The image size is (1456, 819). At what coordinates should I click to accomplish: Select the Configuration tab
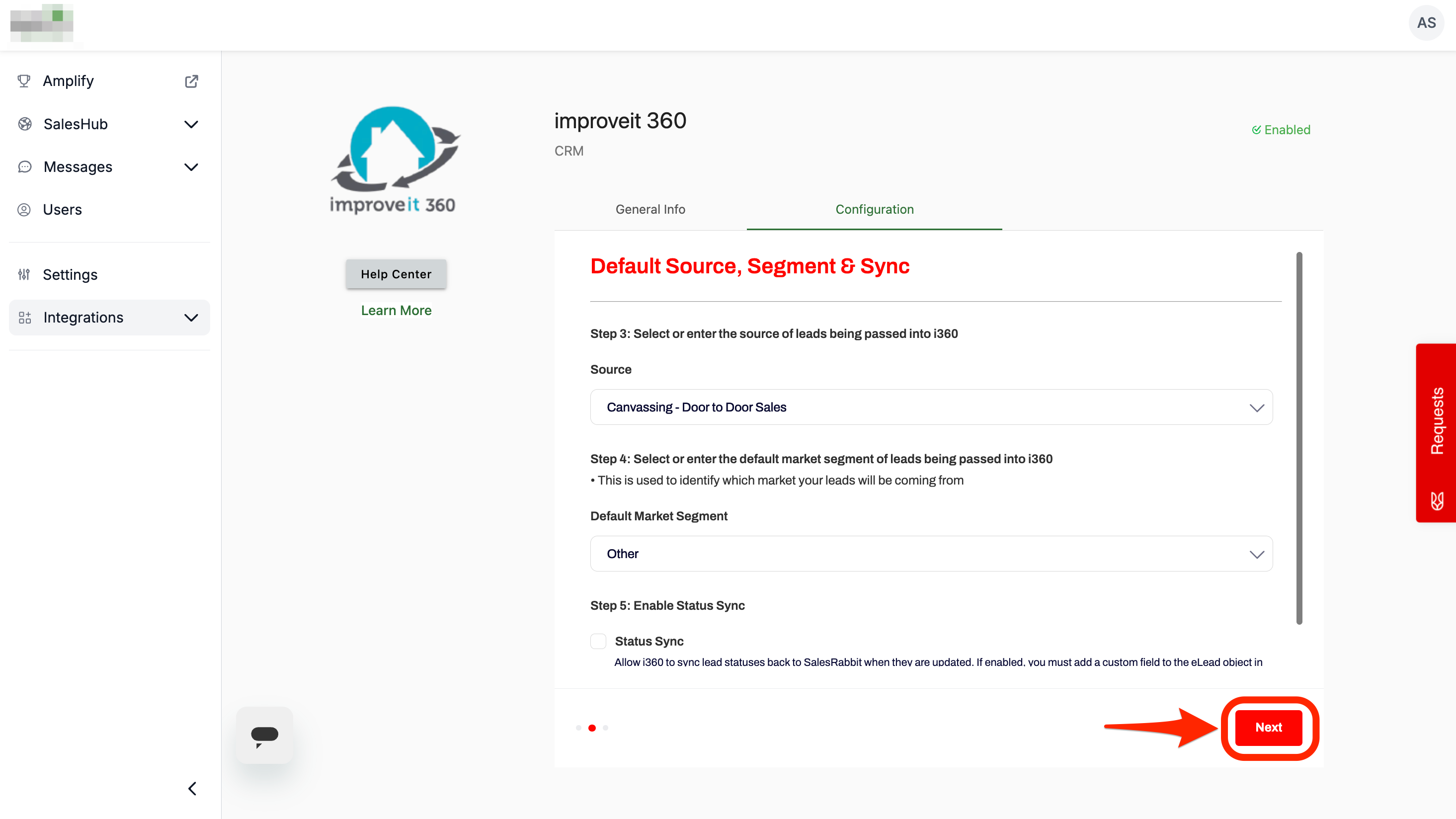click(x=874, y=209)
